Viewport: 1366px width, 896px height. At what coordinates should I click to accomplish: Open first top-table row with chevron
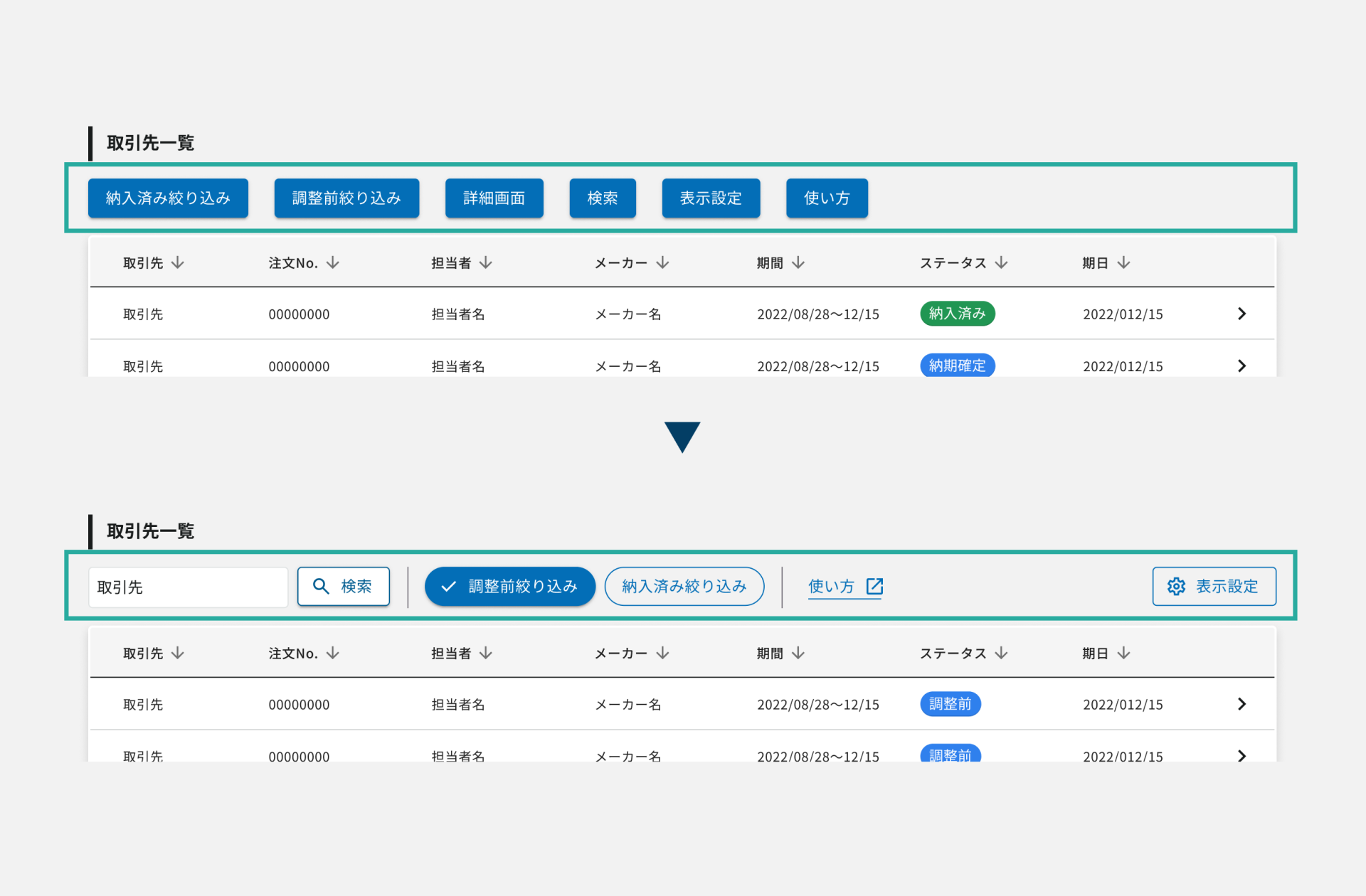(1241, 314)
